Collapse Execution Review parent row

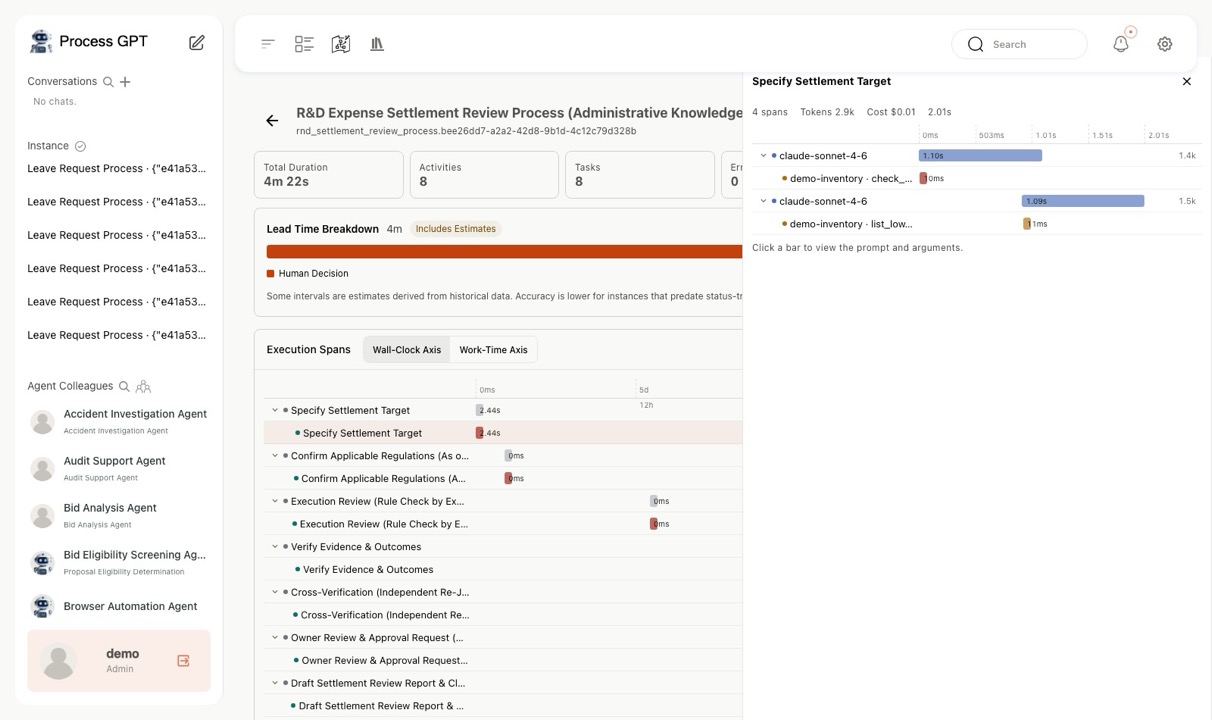click(x=275, y=501)
